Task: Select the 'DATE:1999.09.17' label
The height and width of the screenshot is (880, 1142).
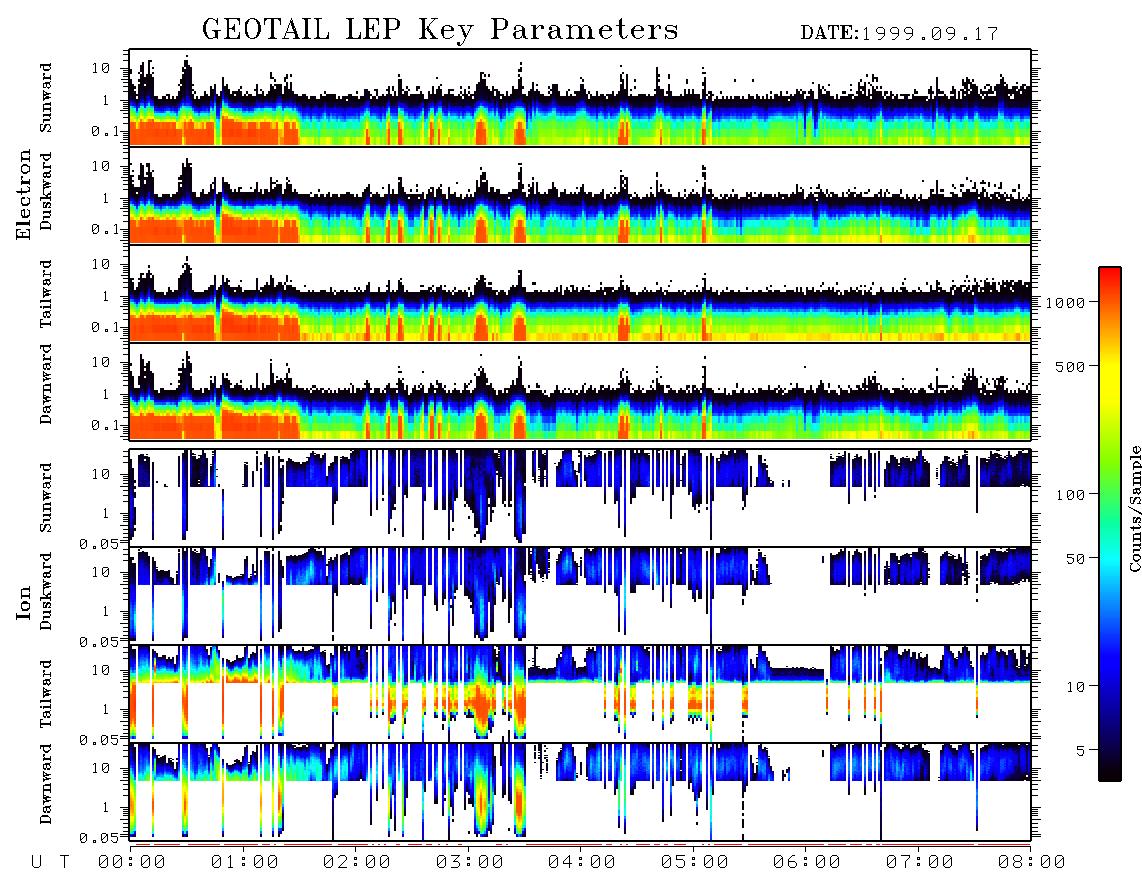Action: tap(899, 33)
